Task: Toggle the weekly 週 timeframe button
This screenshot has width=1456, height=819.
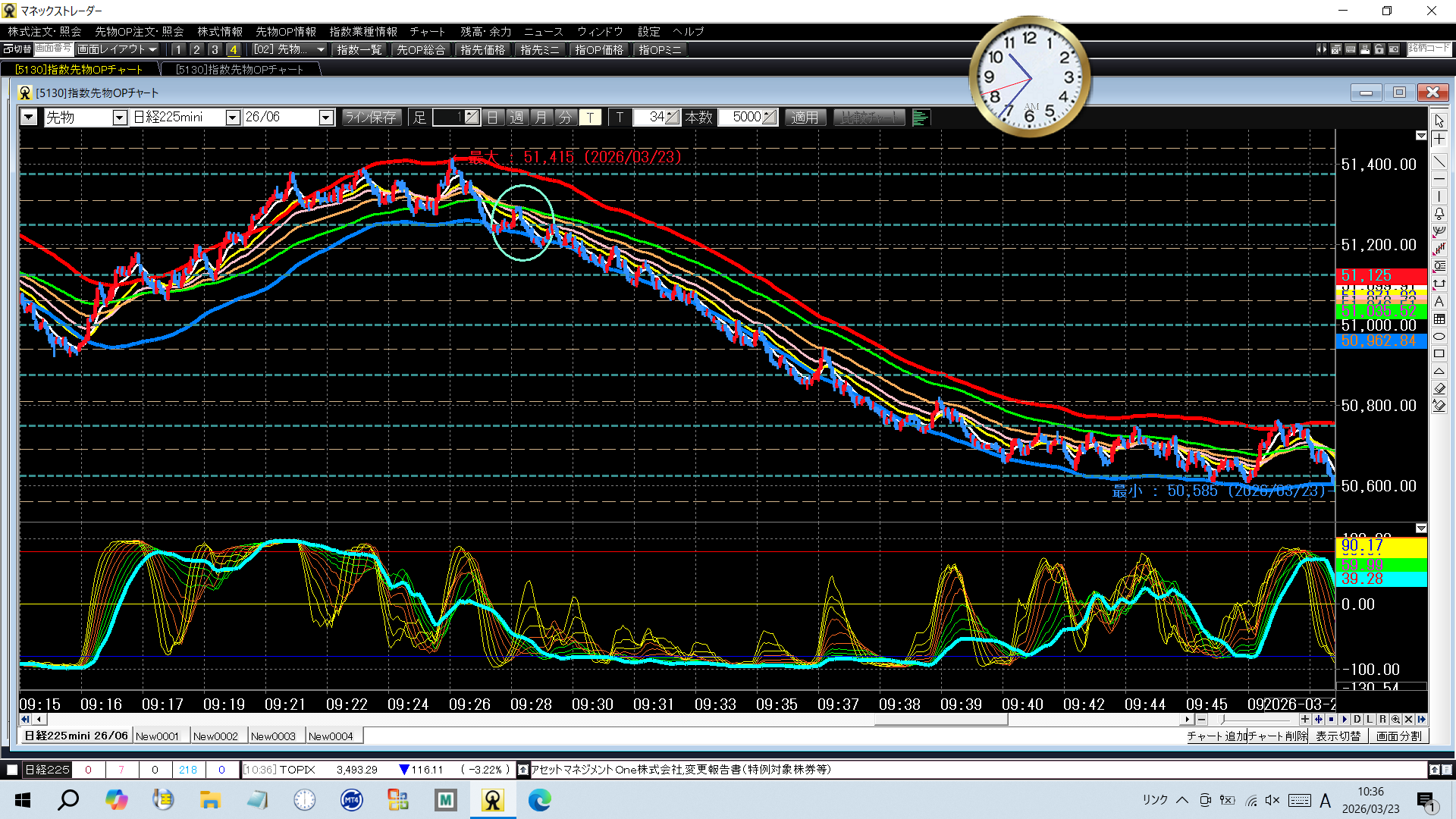Action: (517, 118)
